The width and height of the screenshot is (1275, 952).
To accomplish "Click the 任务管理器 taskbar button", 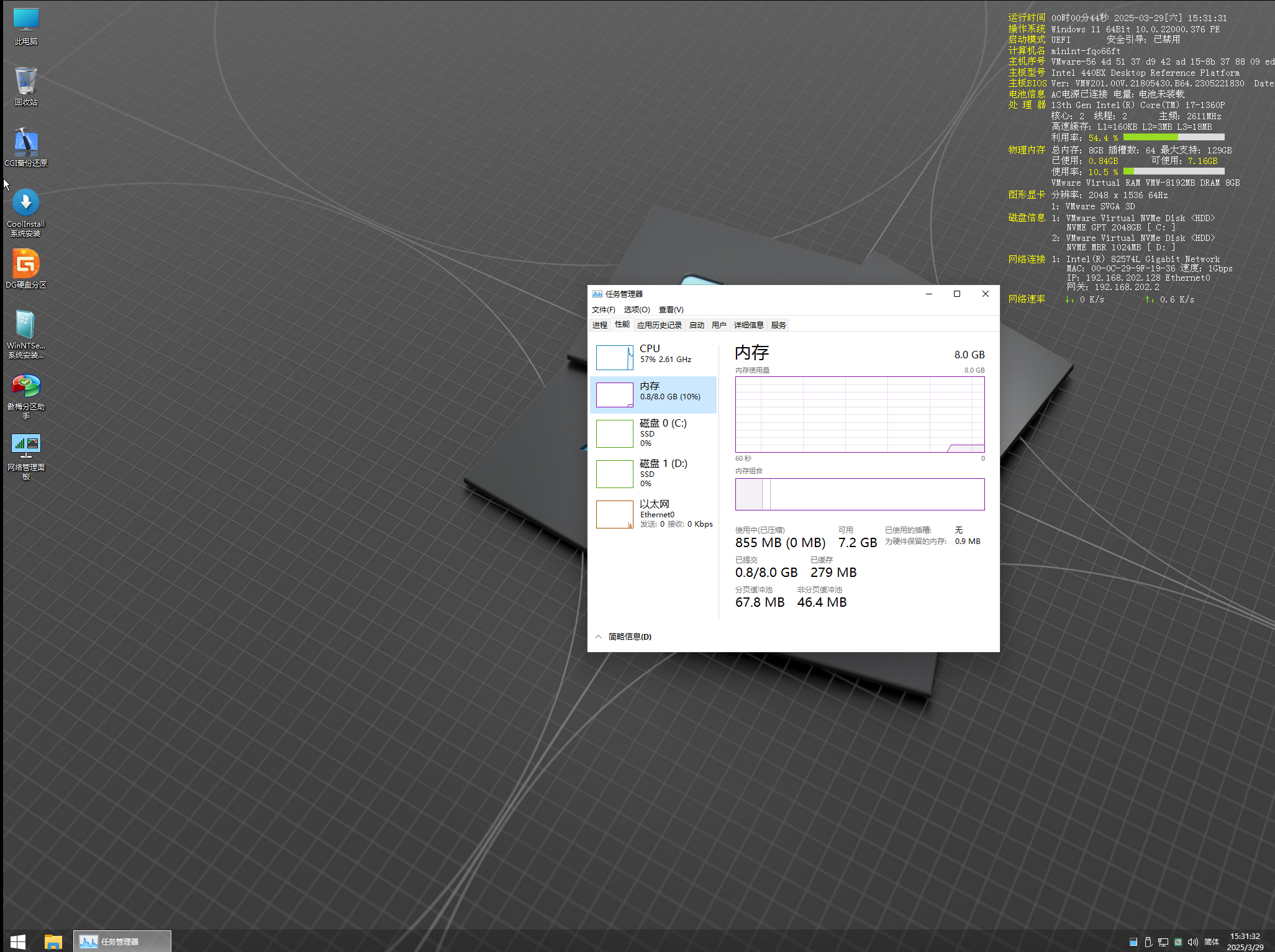I will (122, 941).
